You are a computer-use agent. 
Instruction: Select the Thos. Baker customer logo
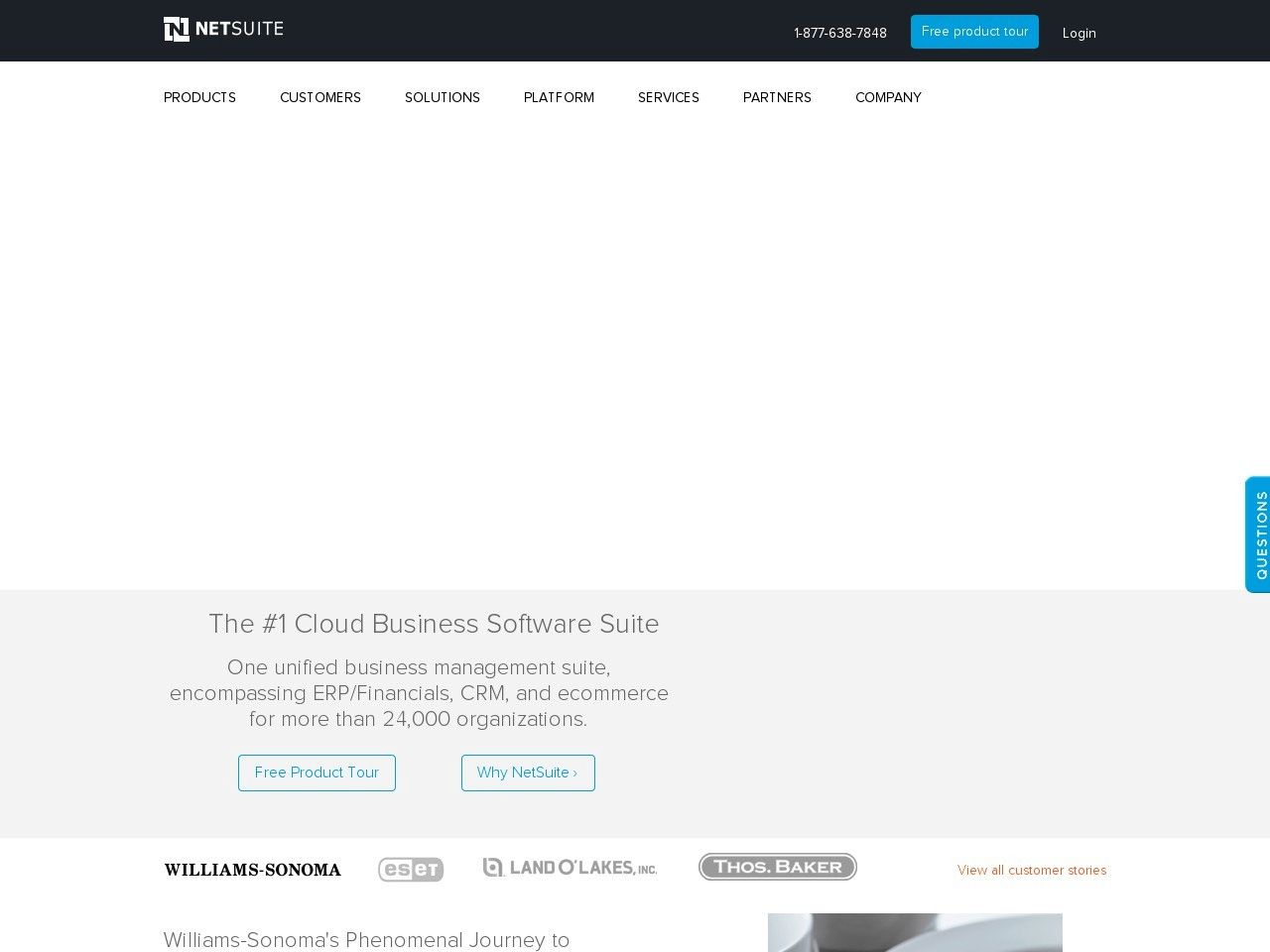(778, 867)
